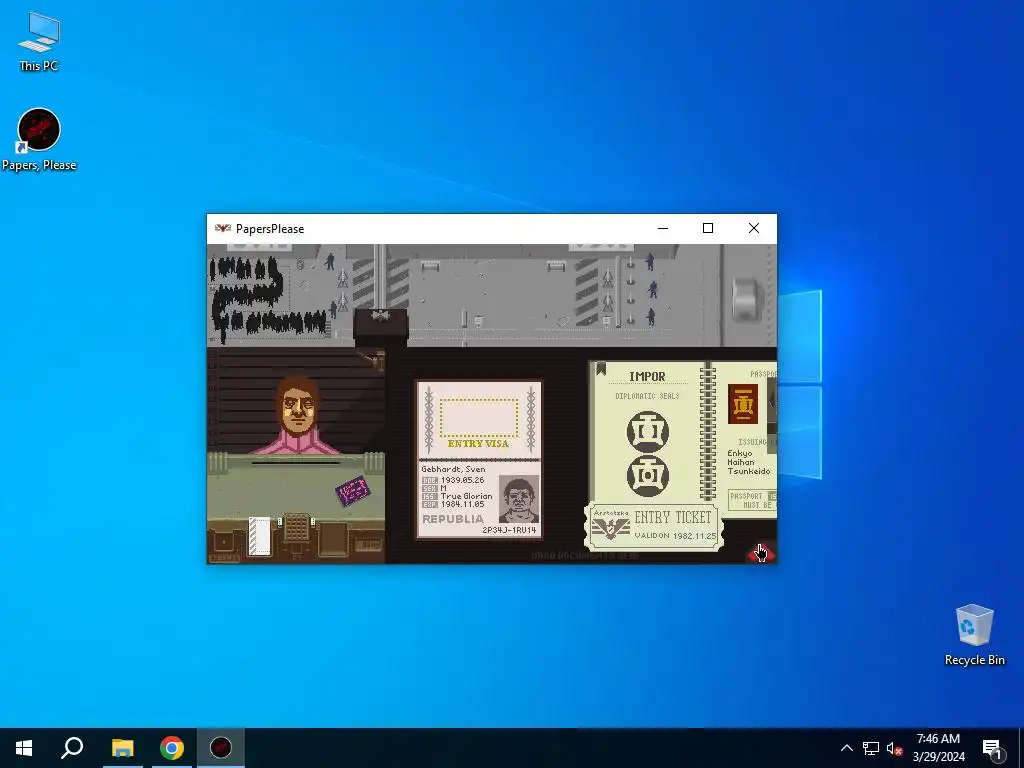This screenshot has width=1024, height=768.
Task: Click the Arstotzka eagle emblem on the entry ticket
Action: point(611,530)
